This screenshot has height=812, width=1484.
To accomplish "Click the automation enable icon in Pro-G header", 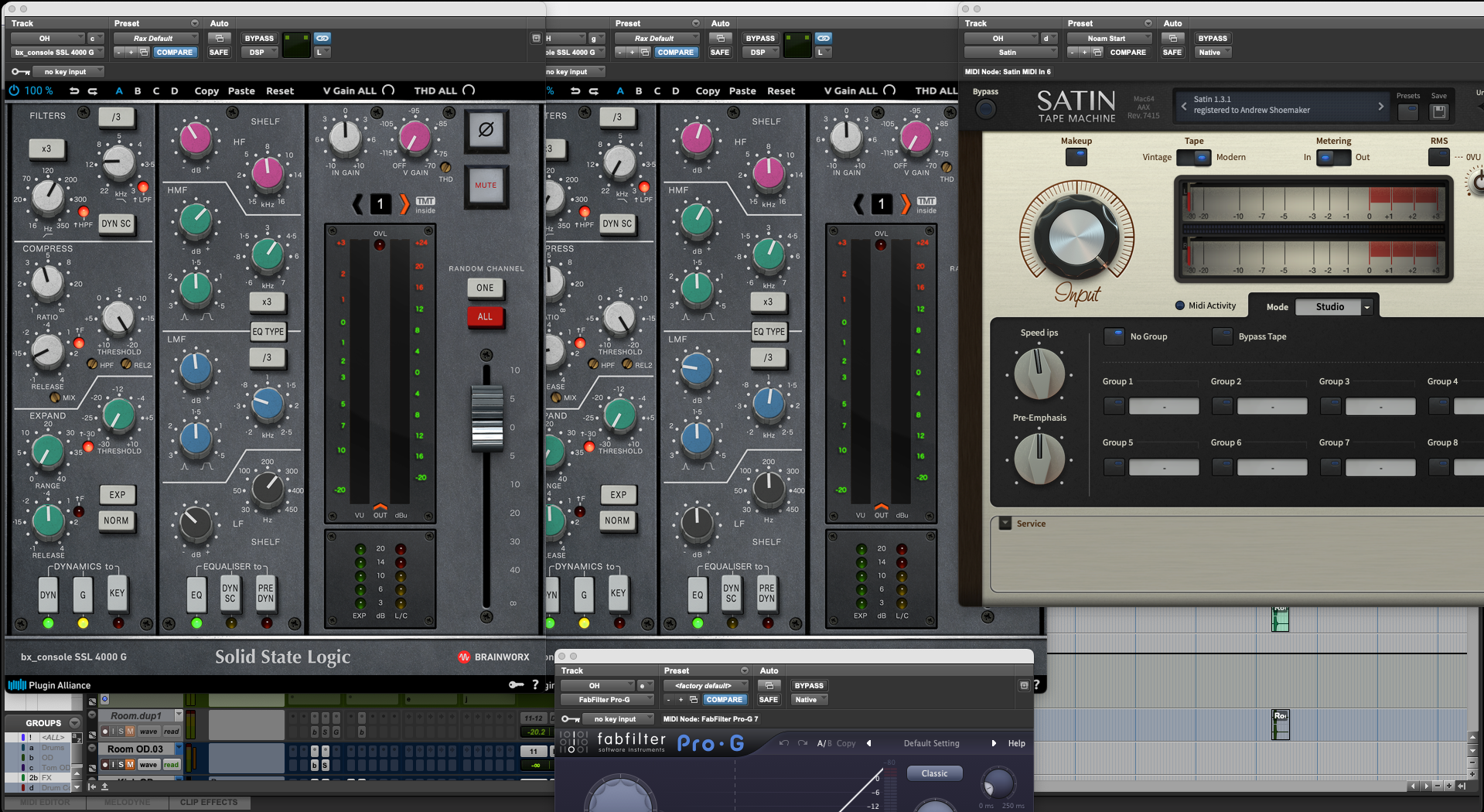I will pos(769,685).
